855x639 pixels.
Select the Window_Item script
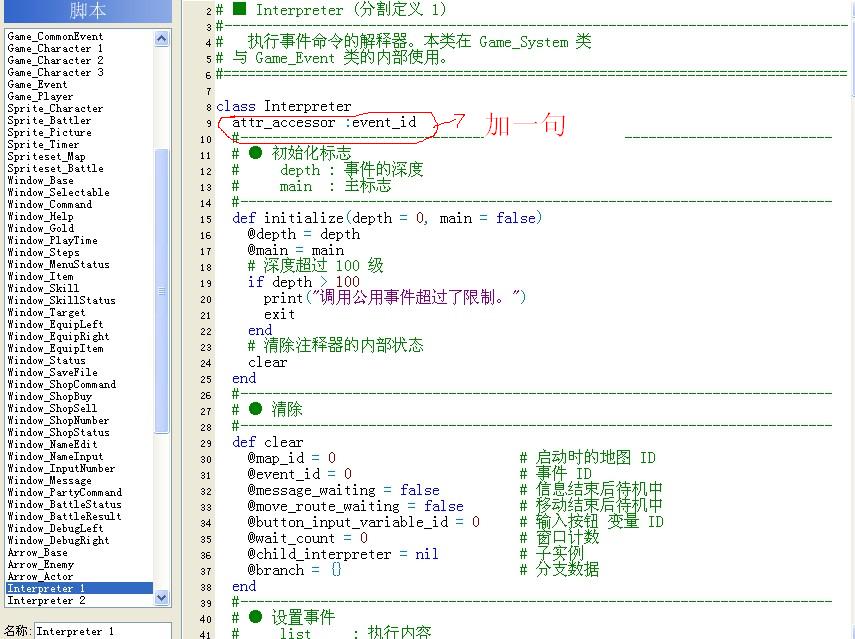[x=40, y=276]
